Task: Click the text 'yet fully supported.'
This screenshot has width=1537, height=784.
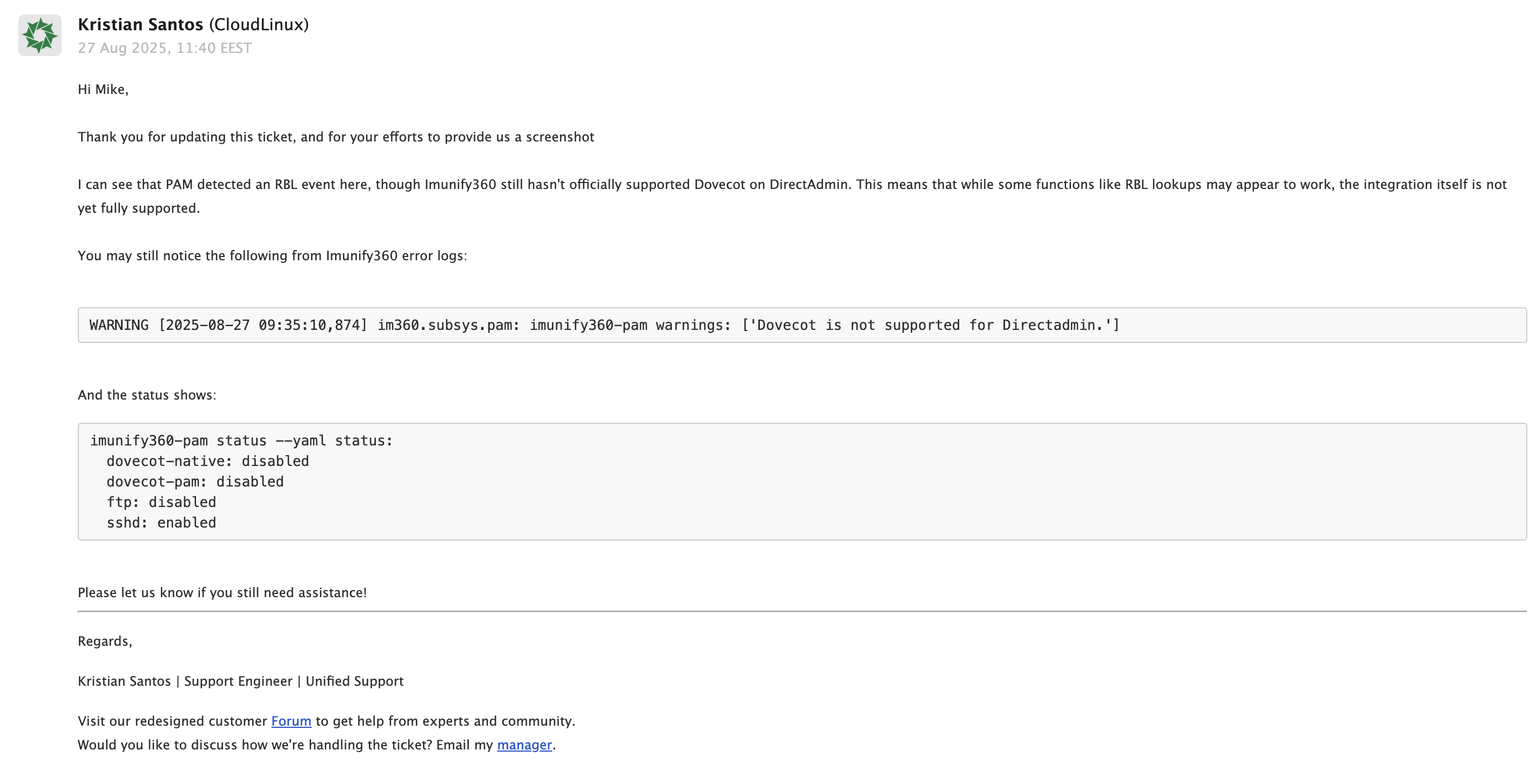Action: (x=138, y=208)
